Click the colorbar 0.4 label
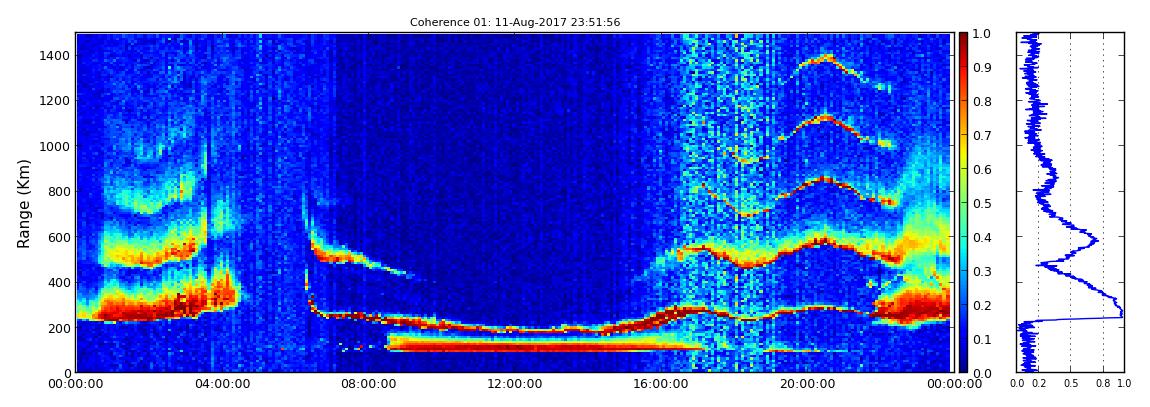Image resolution: width=1150 pixels, height=407 pixels. click(x=982, y=238)
